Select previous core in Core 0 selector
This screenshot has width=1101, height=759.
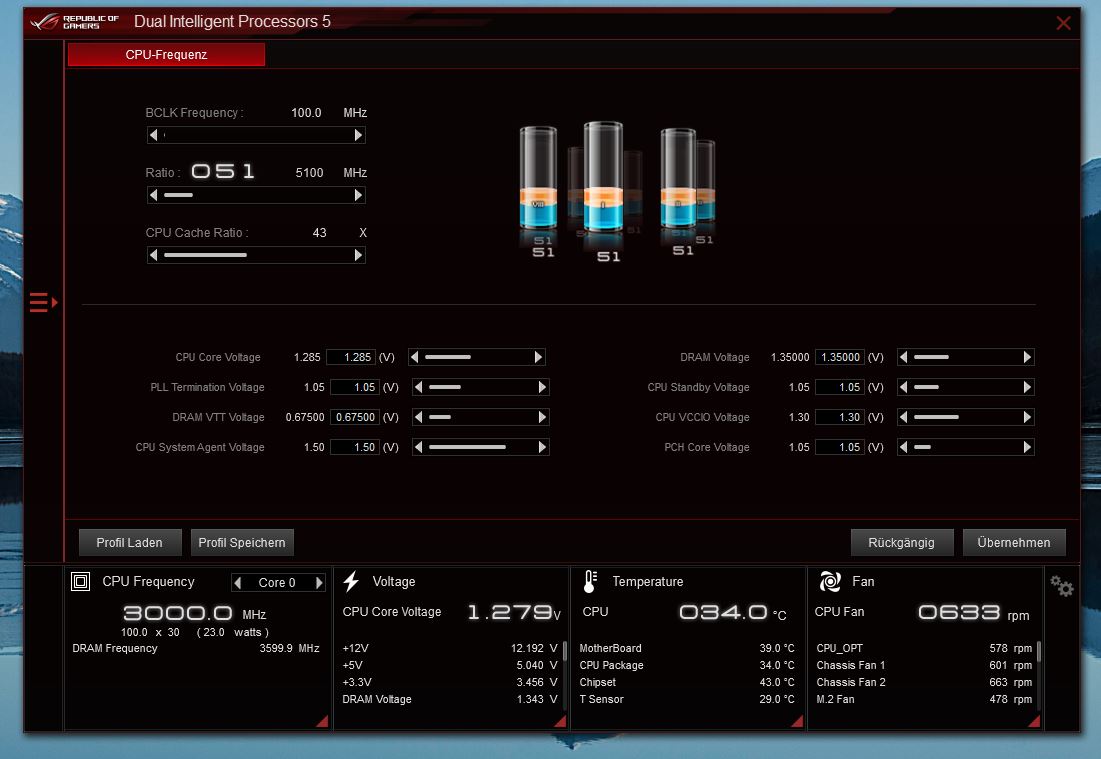tap(238, 583)
